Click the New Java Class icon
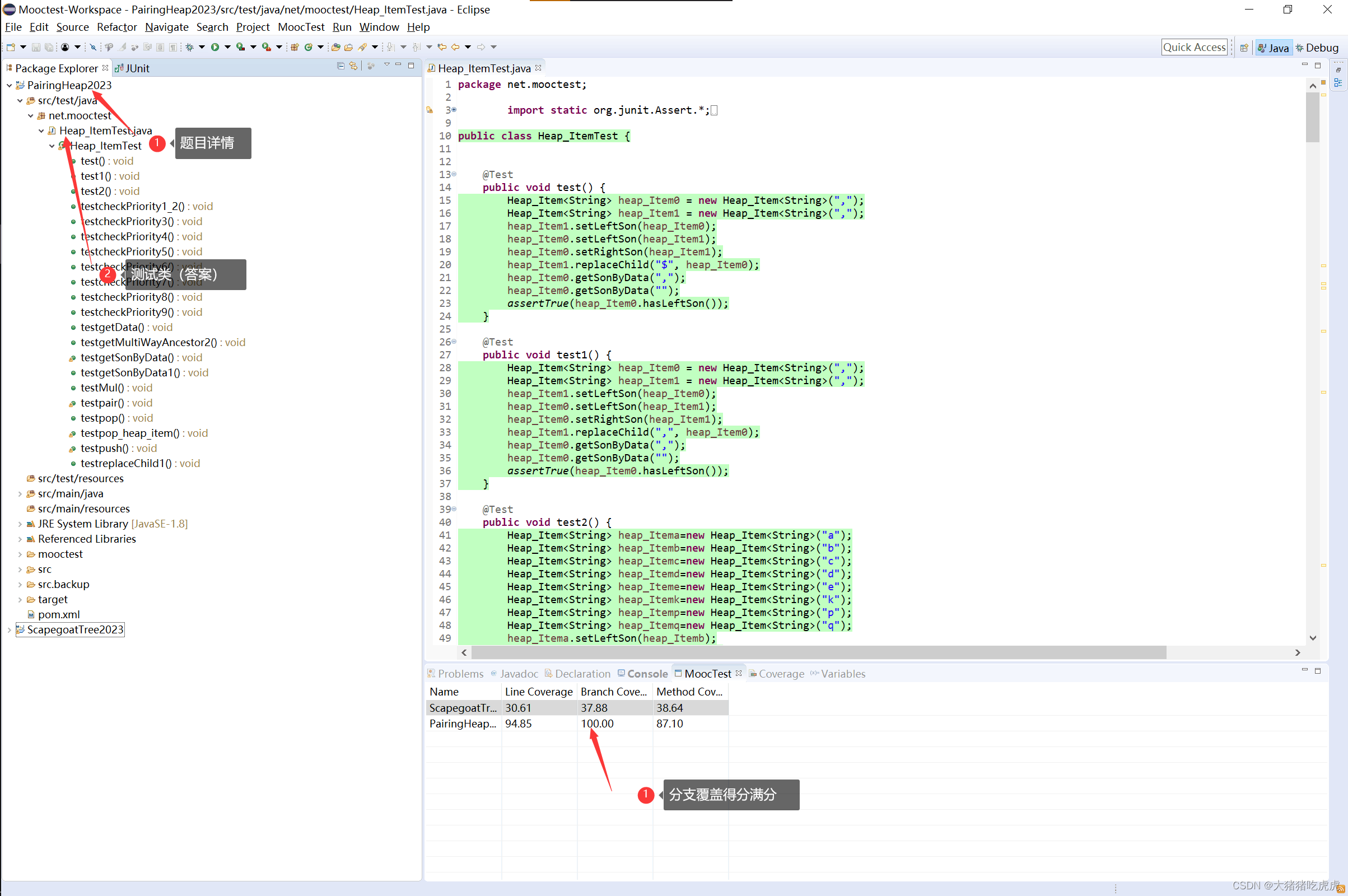The height and width of the screenshot is (896, 1348). coord(308,47)
